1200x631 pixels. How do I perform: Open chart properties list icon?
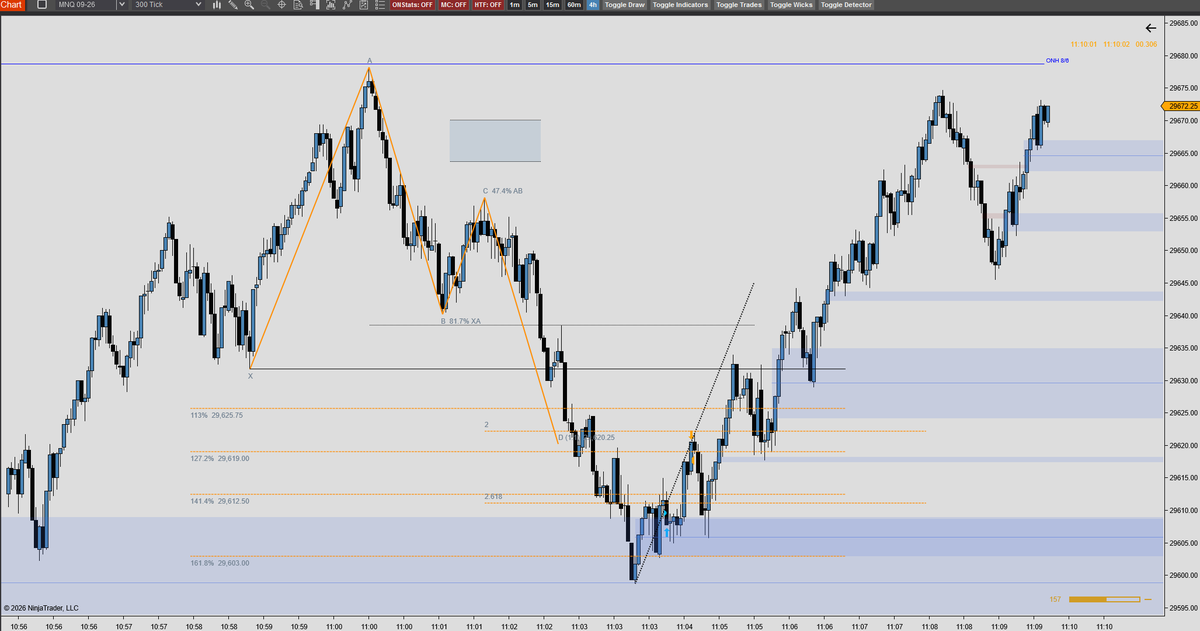tap(379, 5)
